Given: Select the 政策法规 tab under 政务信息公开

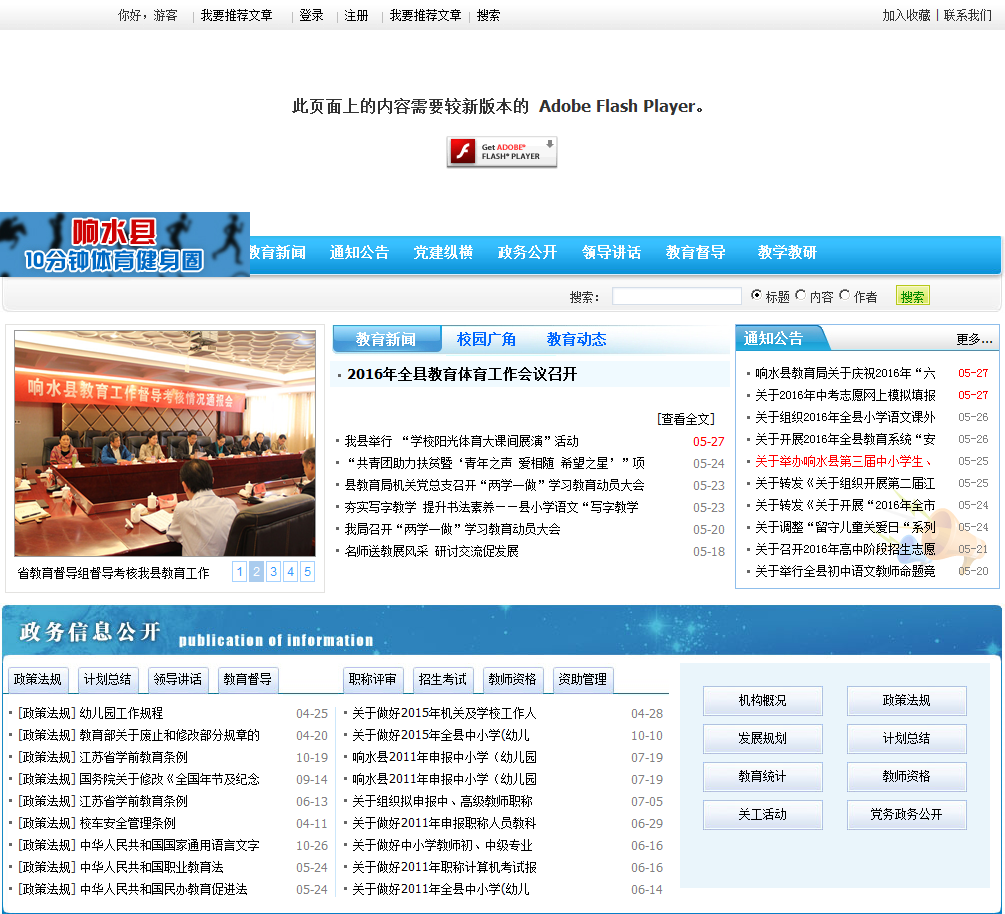Looking at the screenshot, I should tap(38, 679).
